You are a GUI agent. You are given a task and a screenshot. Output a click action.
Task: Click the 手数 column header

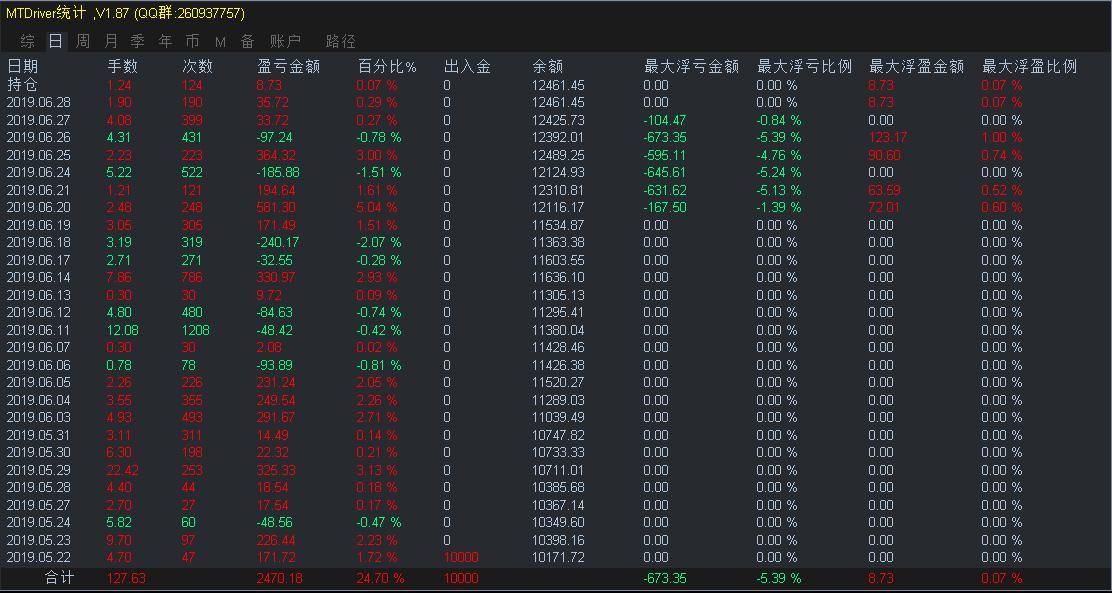click(123, 67)
